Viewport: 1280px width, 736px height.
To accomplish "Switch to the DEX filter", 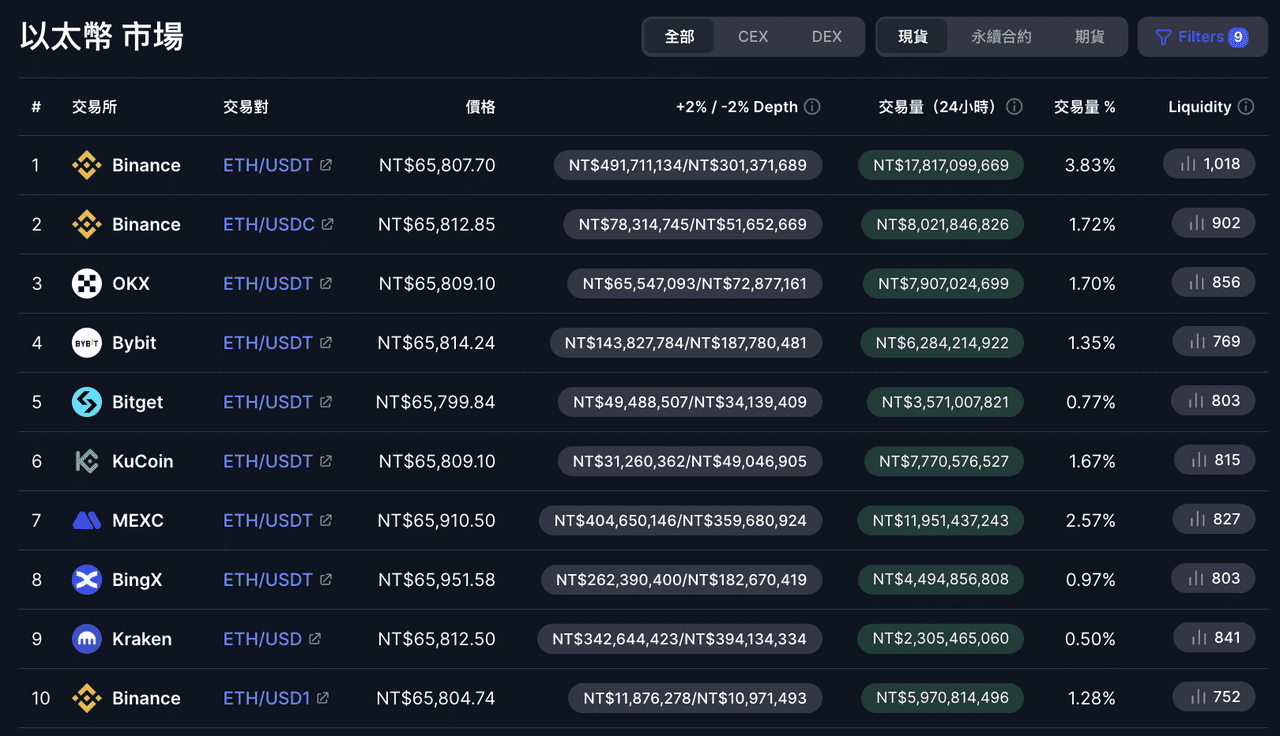I will (x=826, y=37).
